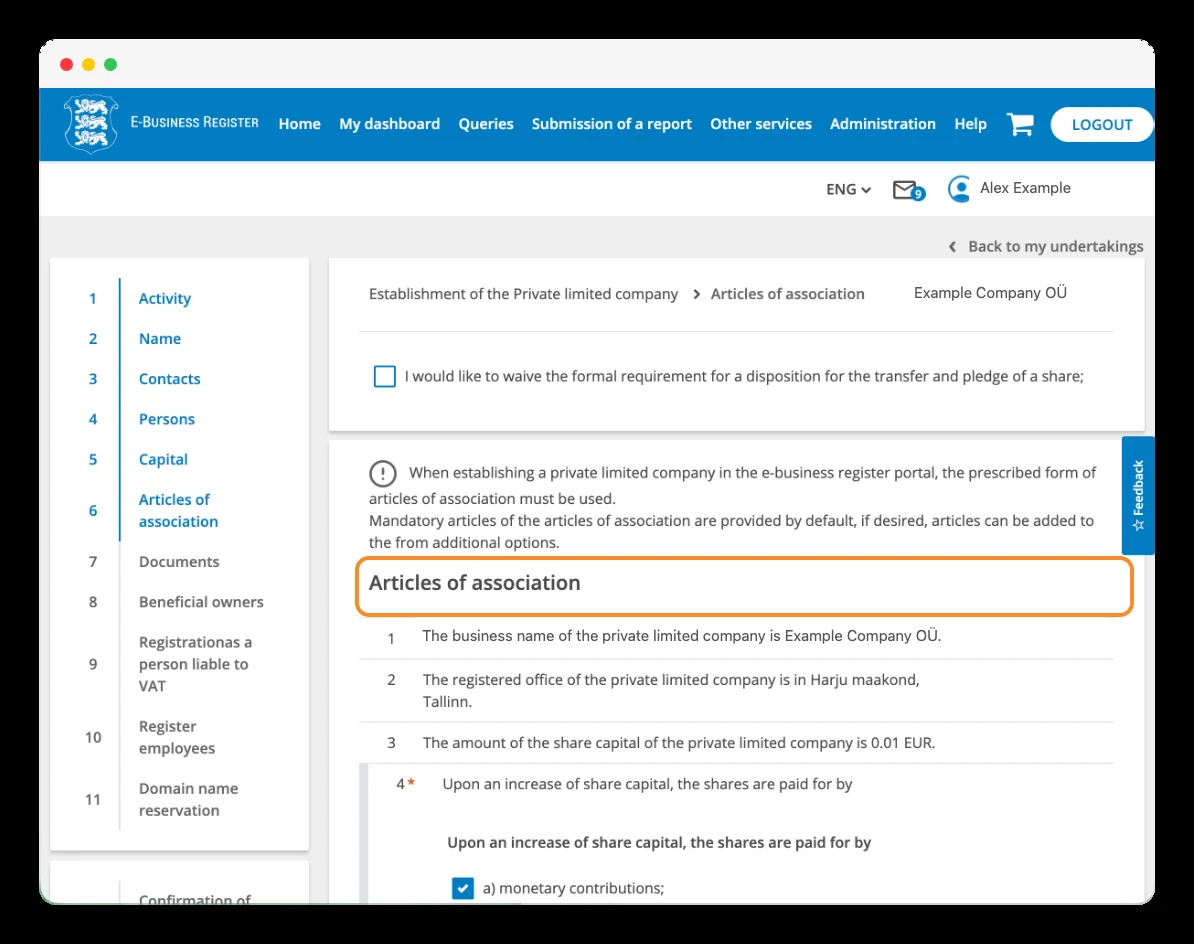
Task: Click the E-Business Register coat of arms logo
Action: pos(91,123)
